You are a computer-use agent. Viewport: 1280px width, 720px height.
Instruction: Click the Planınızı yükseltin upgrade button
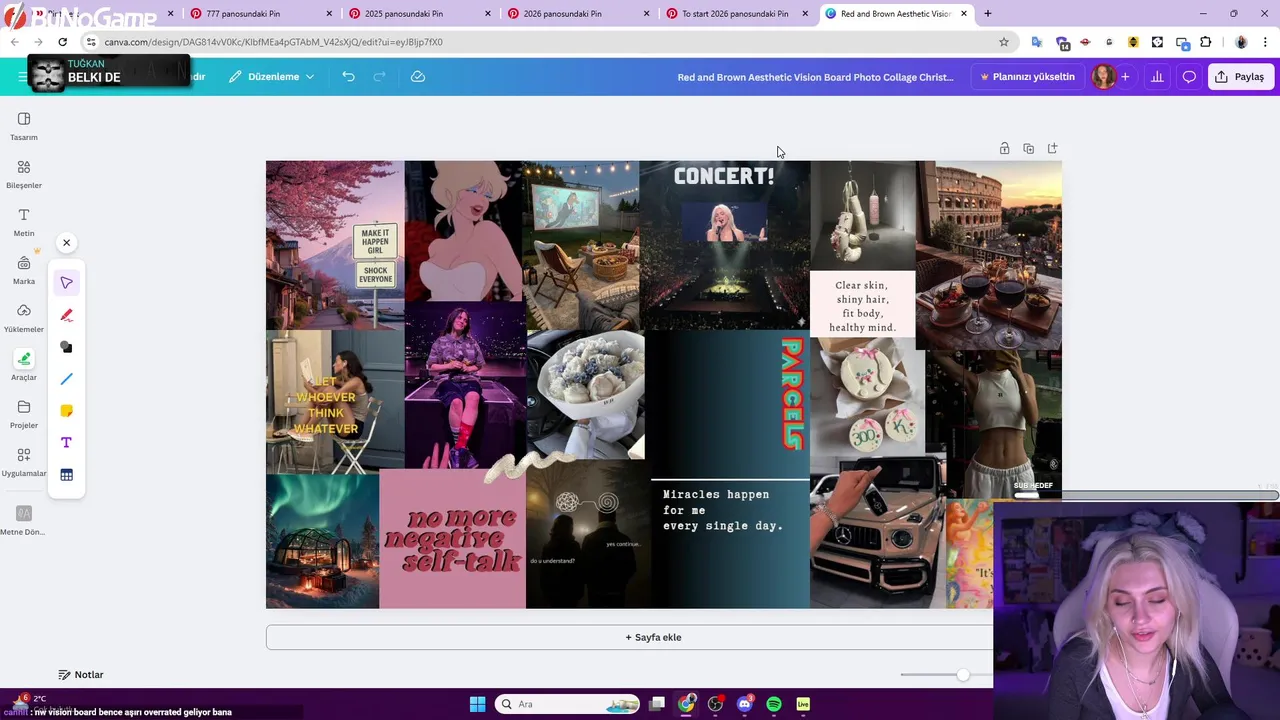(x=1027, y=77)
